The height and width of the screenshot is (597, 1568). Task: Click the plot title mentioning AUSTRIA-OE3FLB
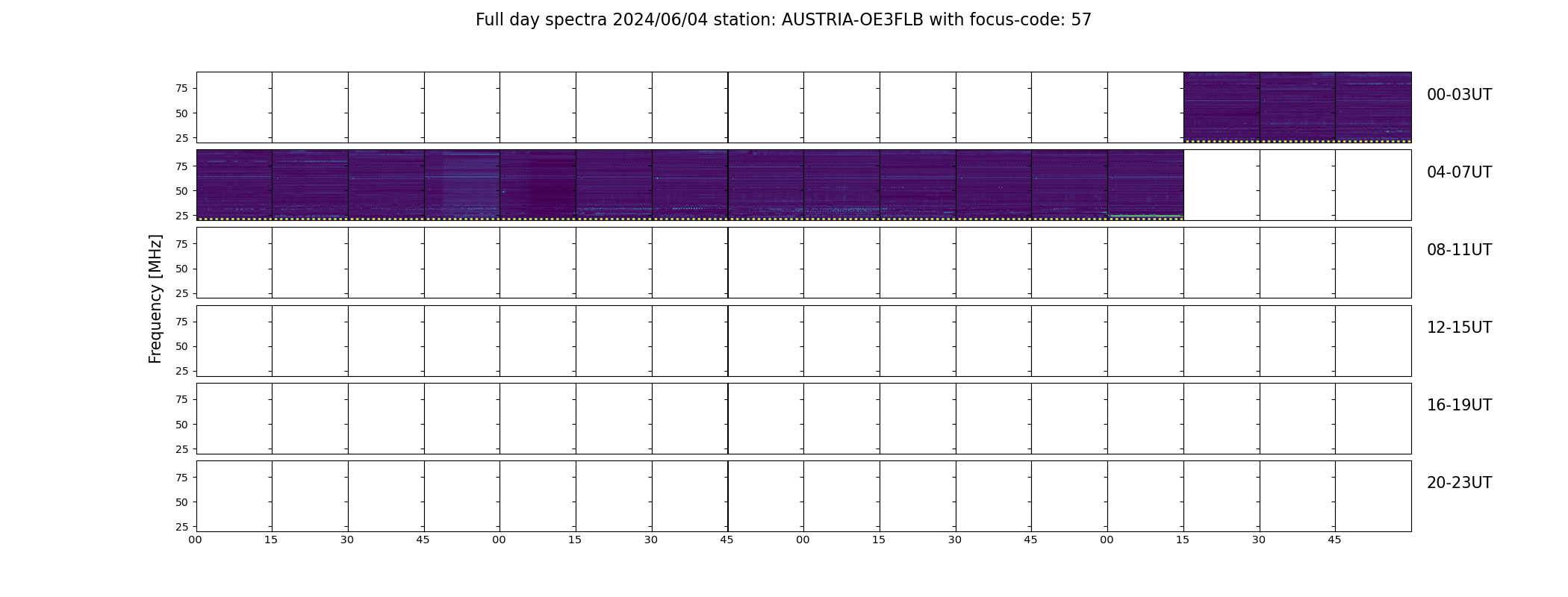coord(783,20)
